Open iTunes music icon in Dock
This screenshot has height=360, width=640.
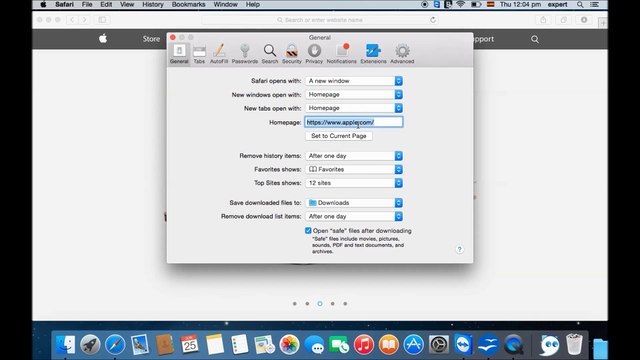click(364, 344)
